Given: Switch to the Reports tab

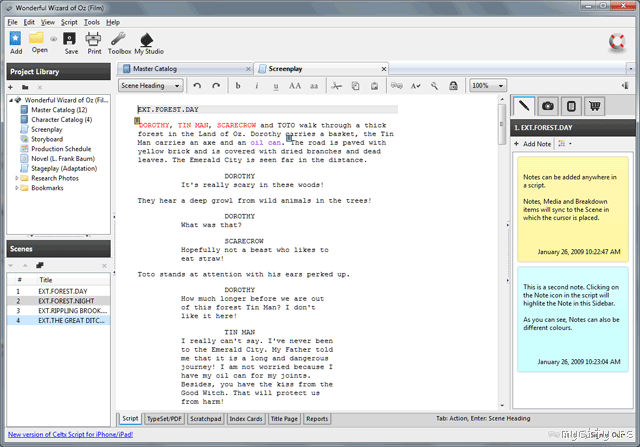Looking at the screenshot, I should [317, 419].
